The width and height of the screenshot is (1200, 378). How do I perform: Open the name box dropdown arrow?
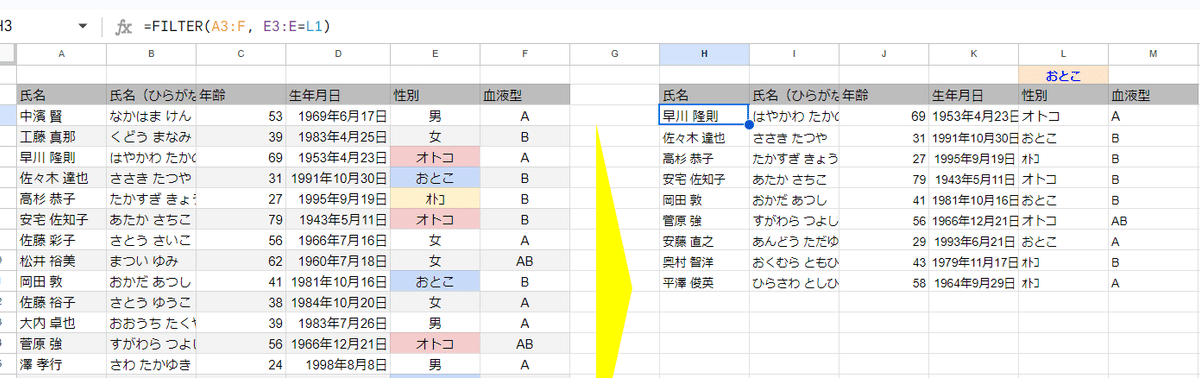83,26
